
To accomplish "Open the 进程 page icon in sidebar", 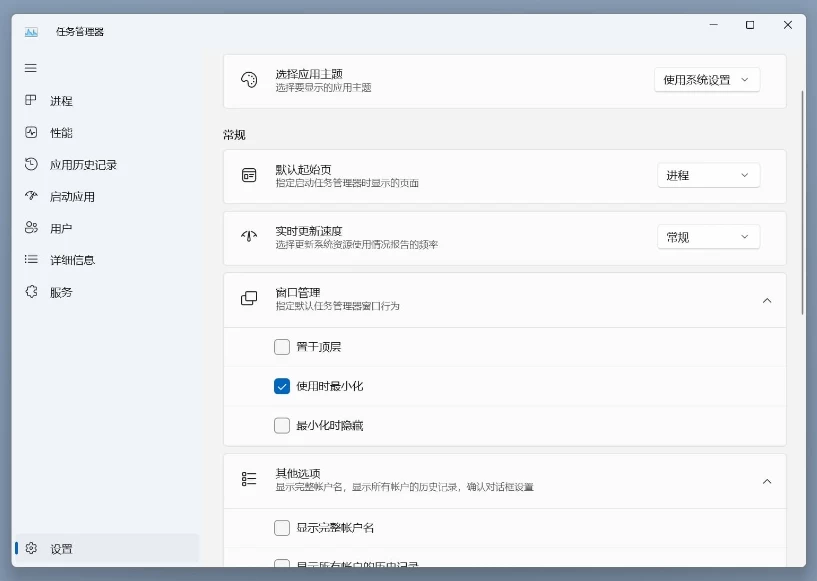I will click(31, 101).
